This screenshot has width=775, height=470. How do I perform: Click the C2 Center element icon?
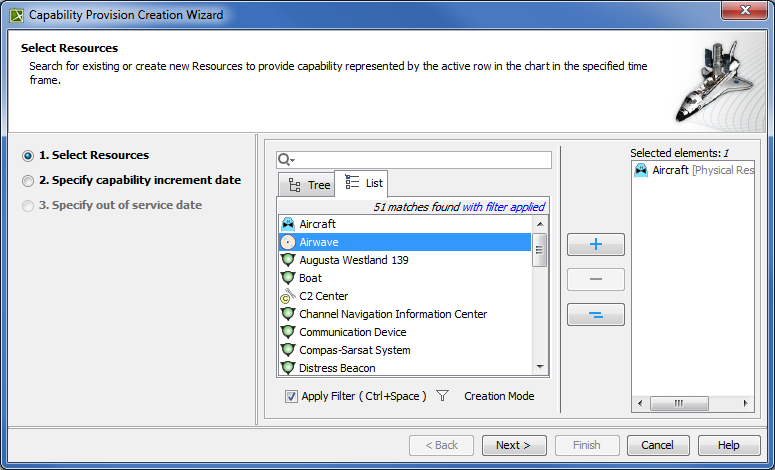pyautogui.click(x=288, y=296)
